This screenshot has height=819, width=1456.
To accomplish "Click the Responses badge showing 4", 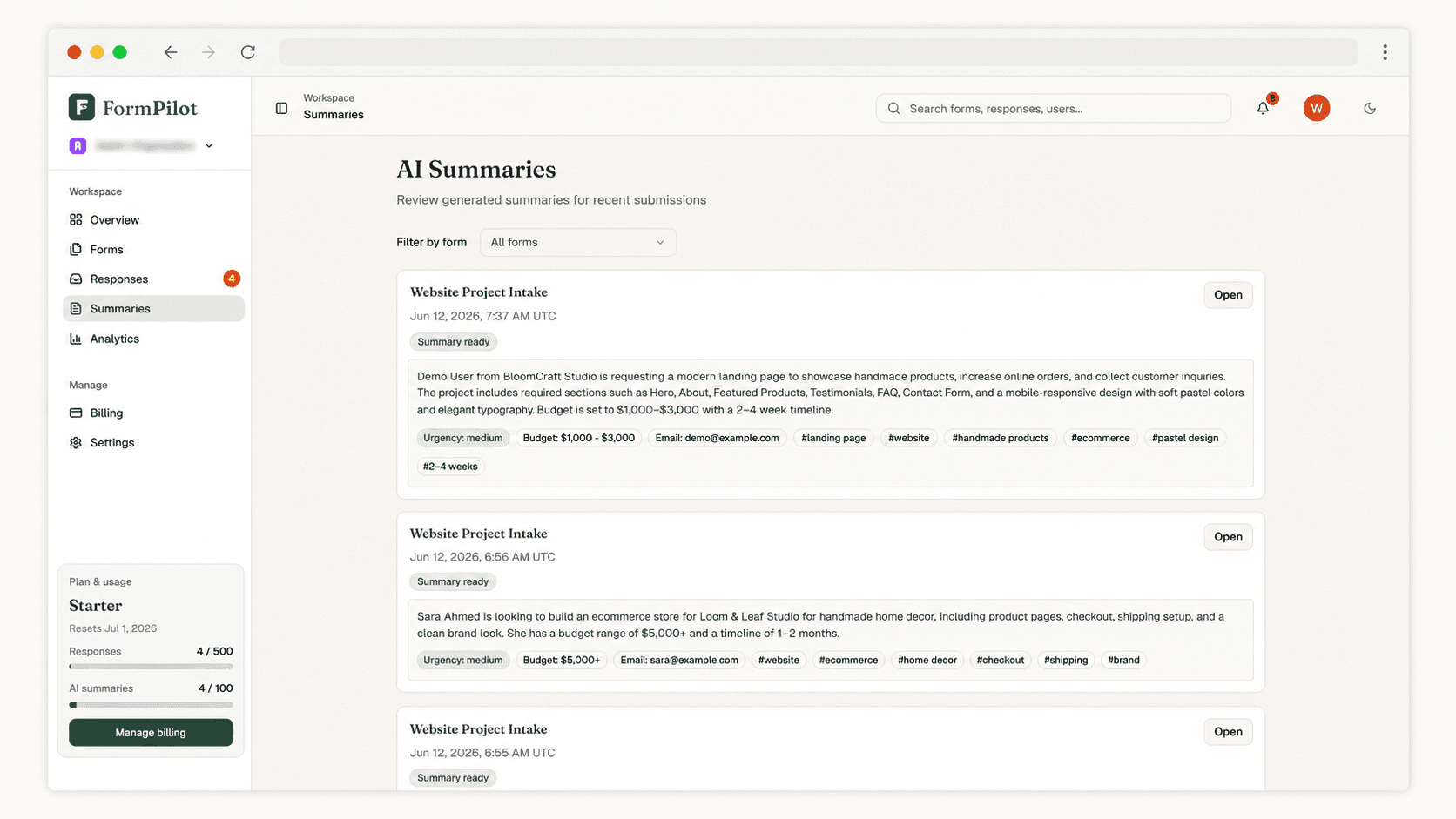I will click(231, 279).
